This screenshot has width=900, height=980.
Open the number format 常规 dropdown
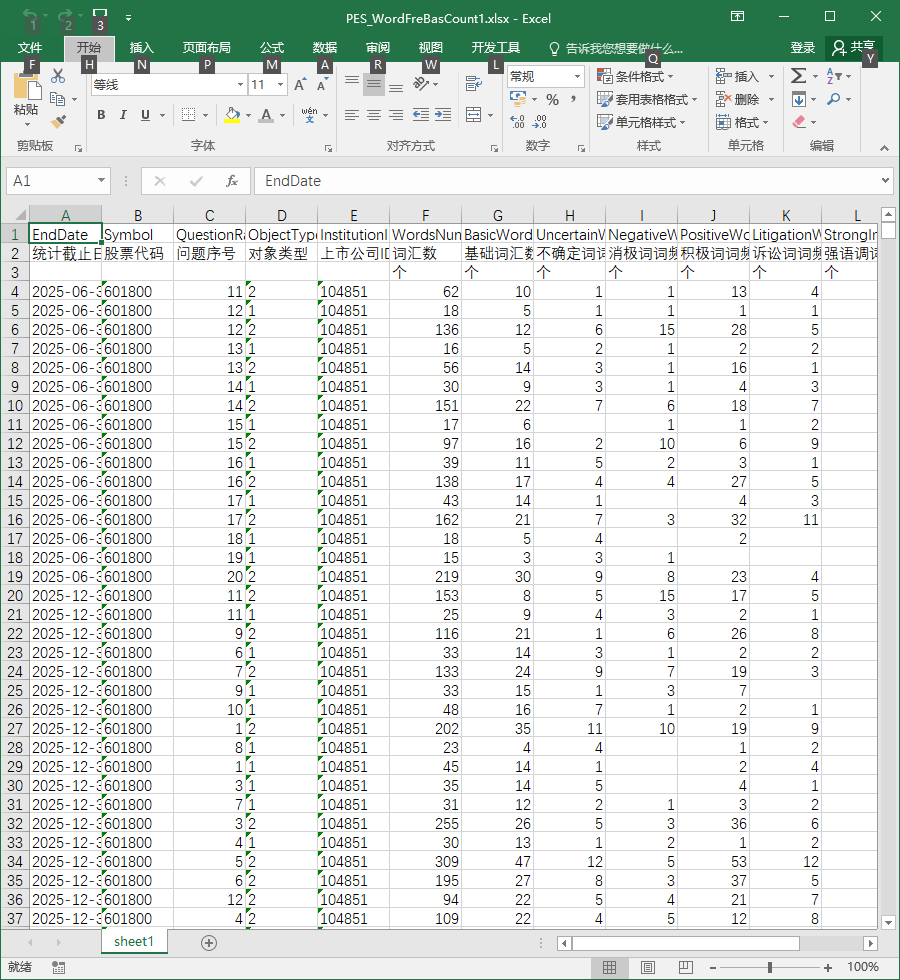click(577, 76)
